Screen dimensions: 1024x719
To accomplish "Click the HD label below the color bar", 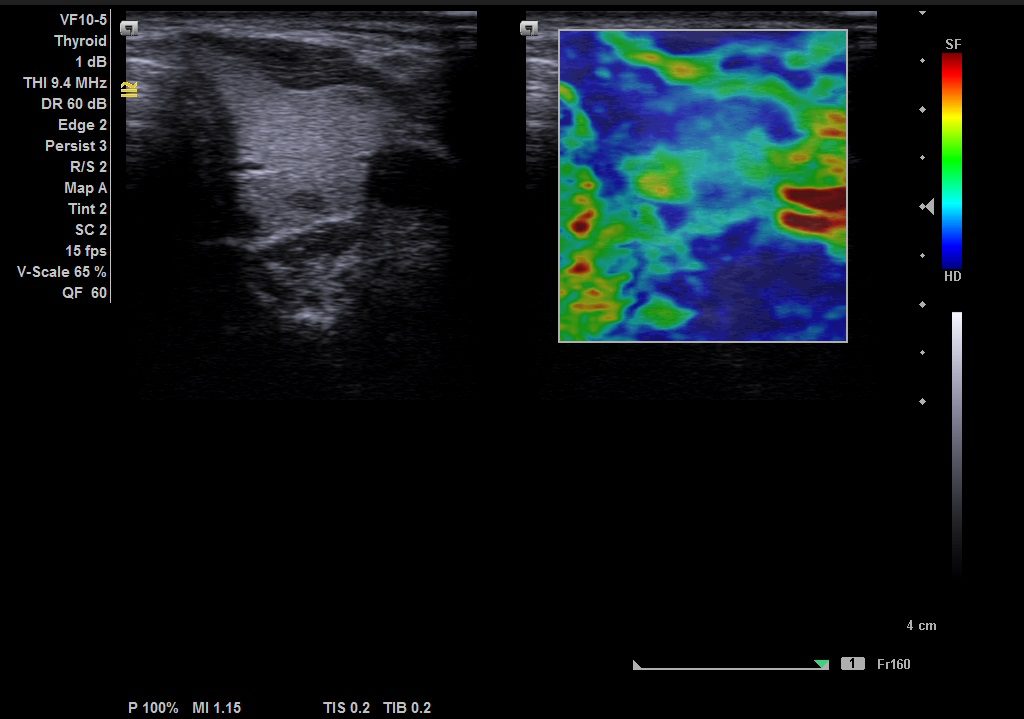I will pyautogui.click(x=953, y=276).
